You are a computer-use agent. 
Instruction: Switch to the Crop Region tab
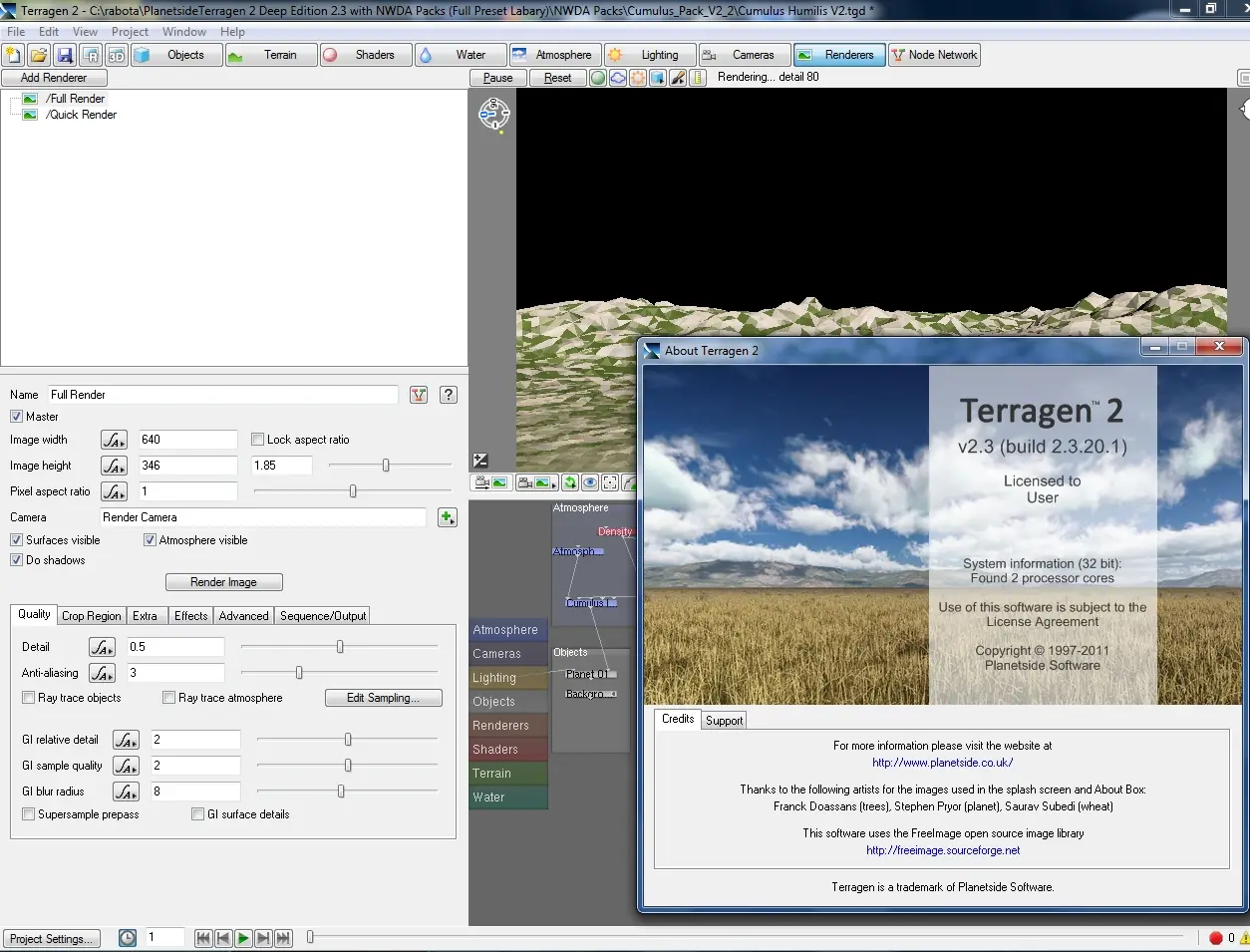[91, 616]
